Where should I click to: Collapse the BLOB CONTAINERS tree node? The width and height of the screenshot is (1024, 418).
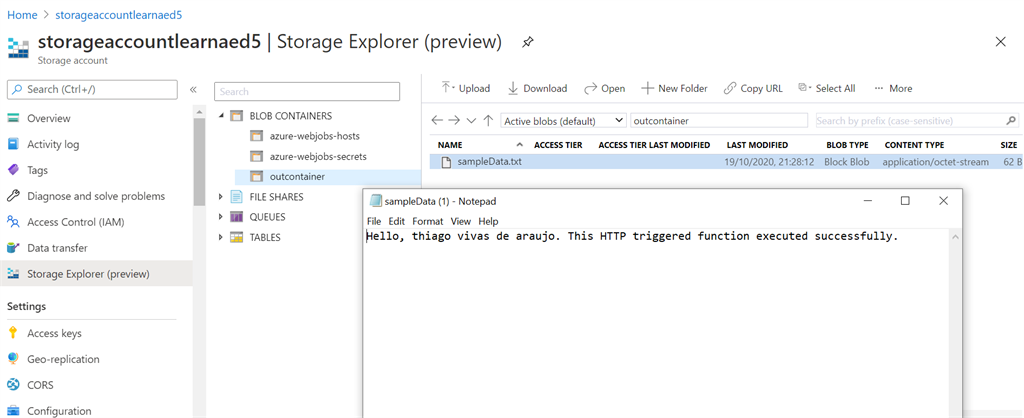pos(221,116)
